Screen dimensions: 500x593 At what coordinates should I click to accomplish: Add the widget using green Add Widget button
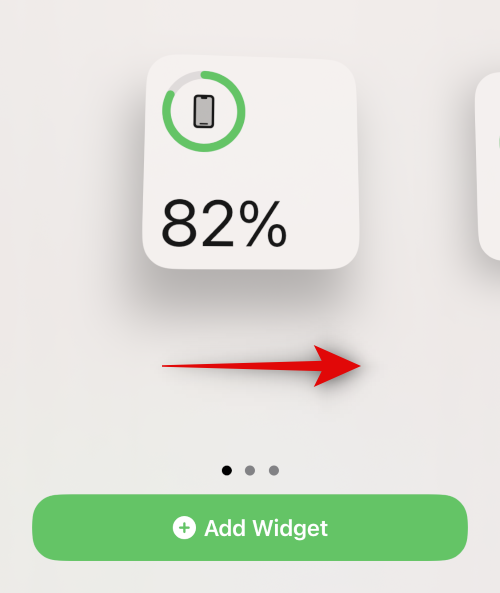pyautogui.click(x=250, y=527)
